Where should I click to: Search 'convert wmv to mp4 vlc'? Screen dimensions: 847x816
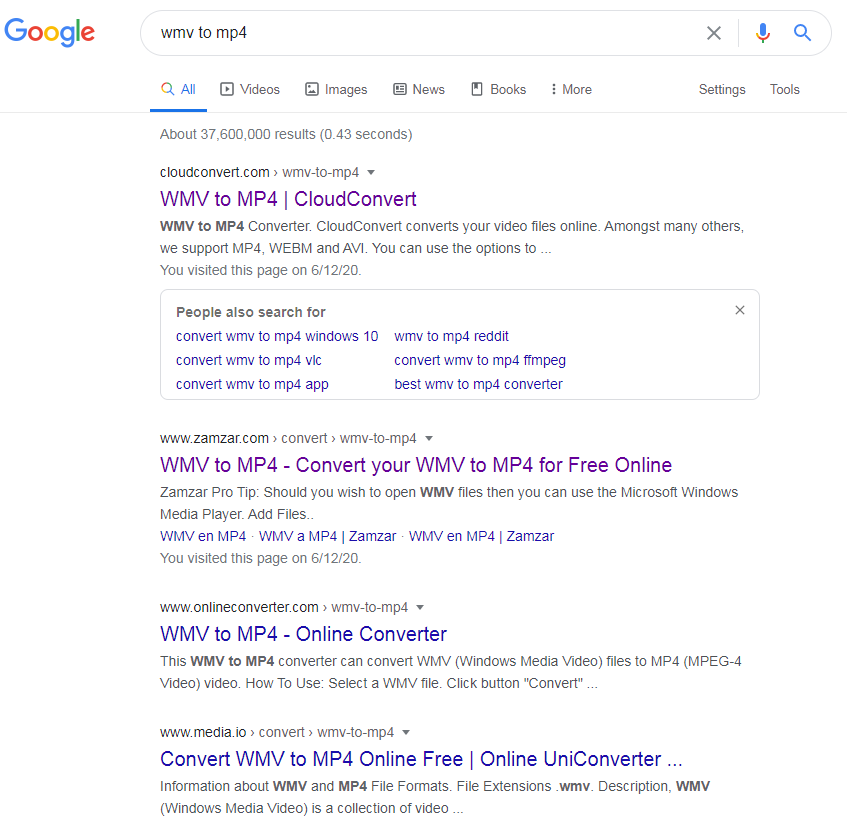[x=249, y=360]
